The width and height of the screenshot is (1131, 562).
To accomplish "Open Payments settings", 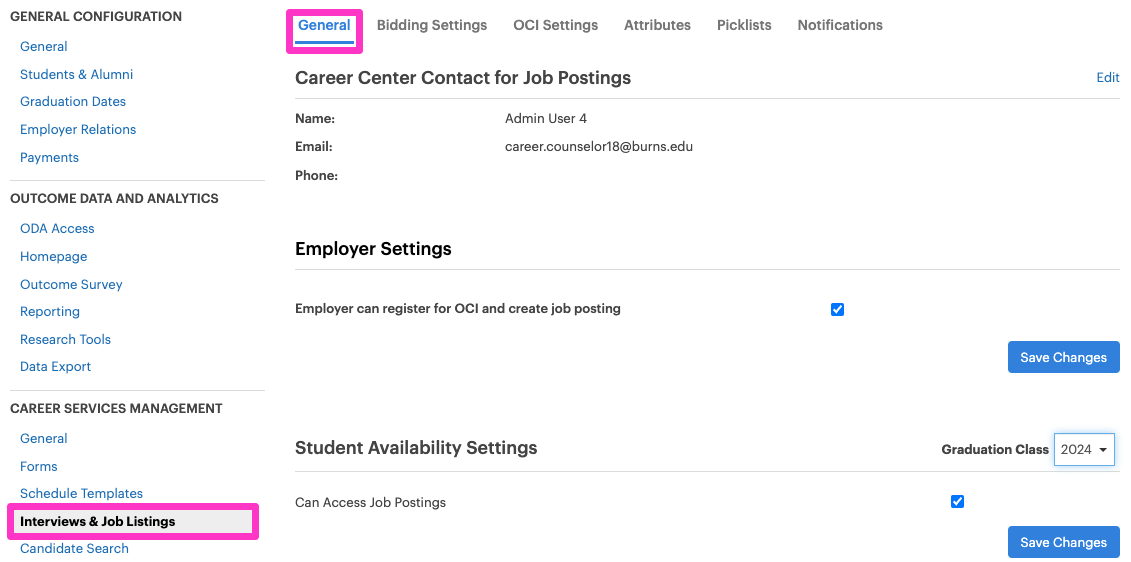I will point(49,157).
